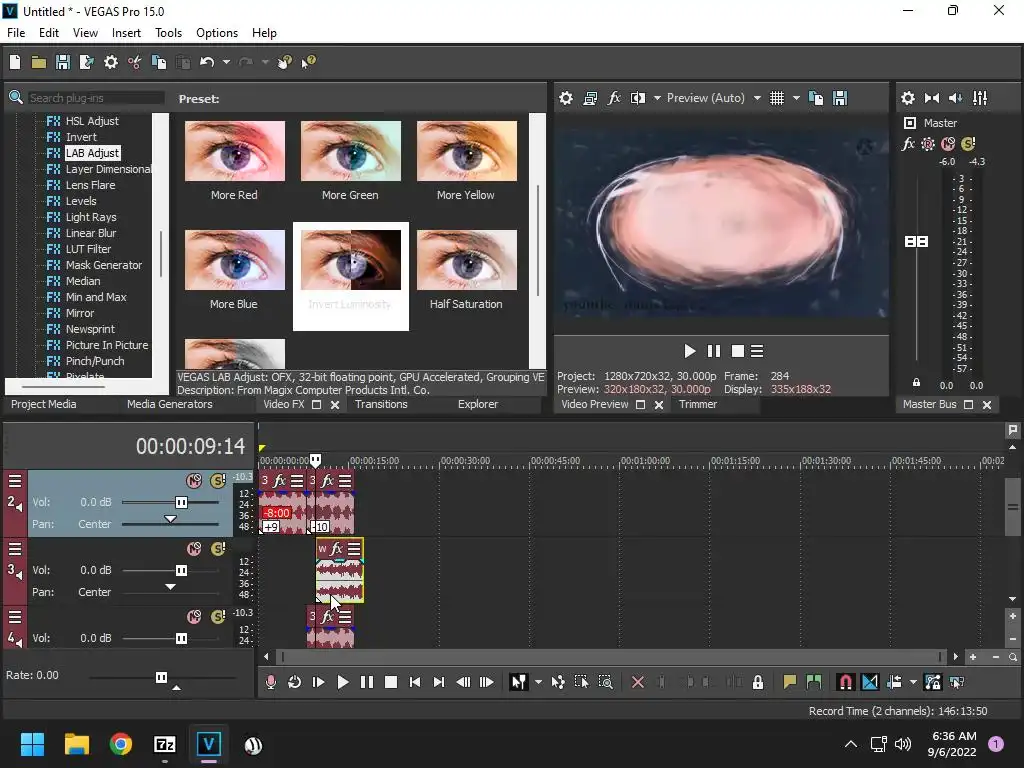Copy preview snapshot to clipboard
The image size is (1024, 768).
816,98
